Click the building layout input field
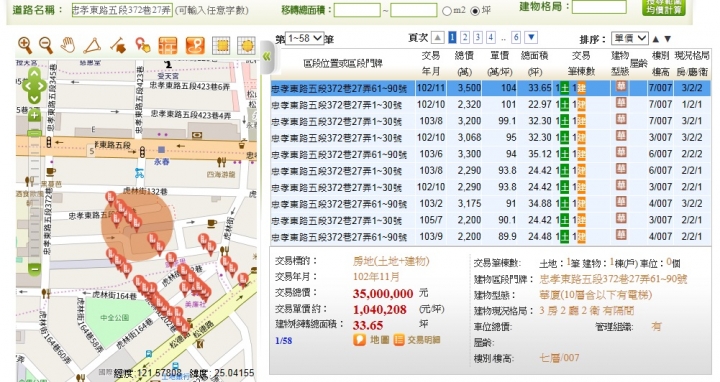This screenshot has width=720, height=382. tap(599, 7)
